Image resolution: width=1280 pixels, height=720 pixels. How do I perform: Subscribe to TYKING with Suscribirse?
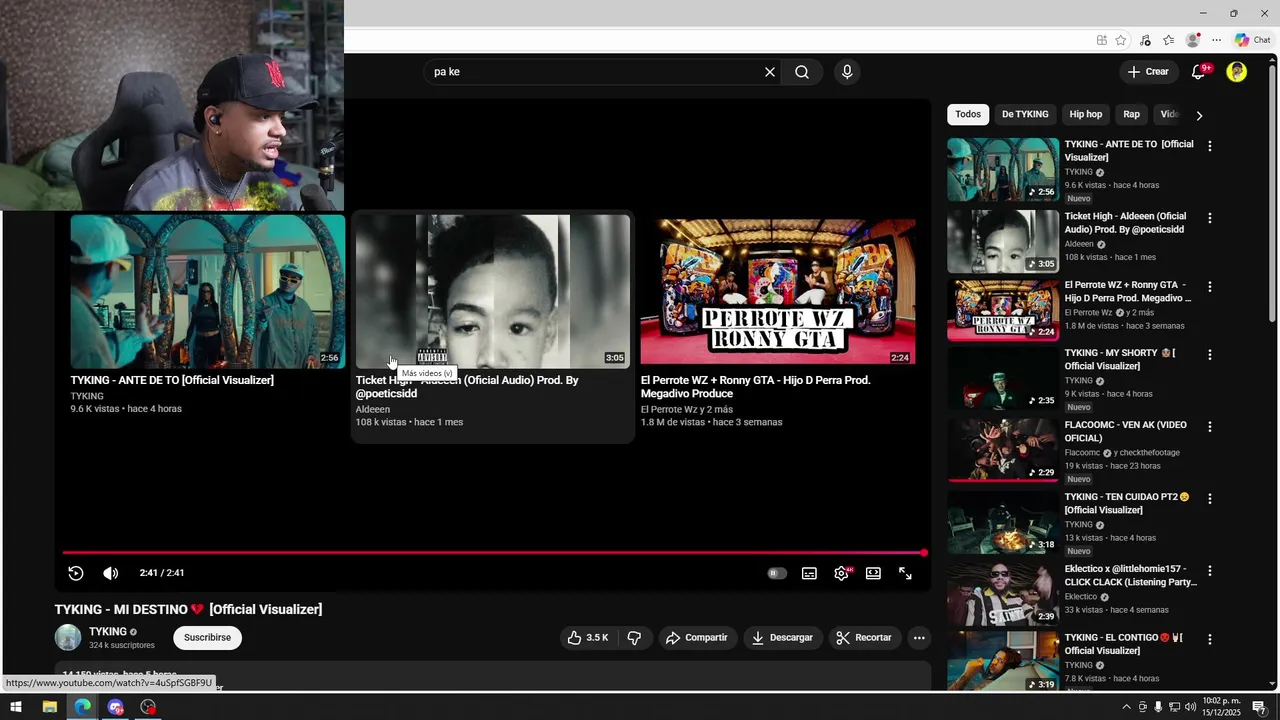click(x=207, y=637)
